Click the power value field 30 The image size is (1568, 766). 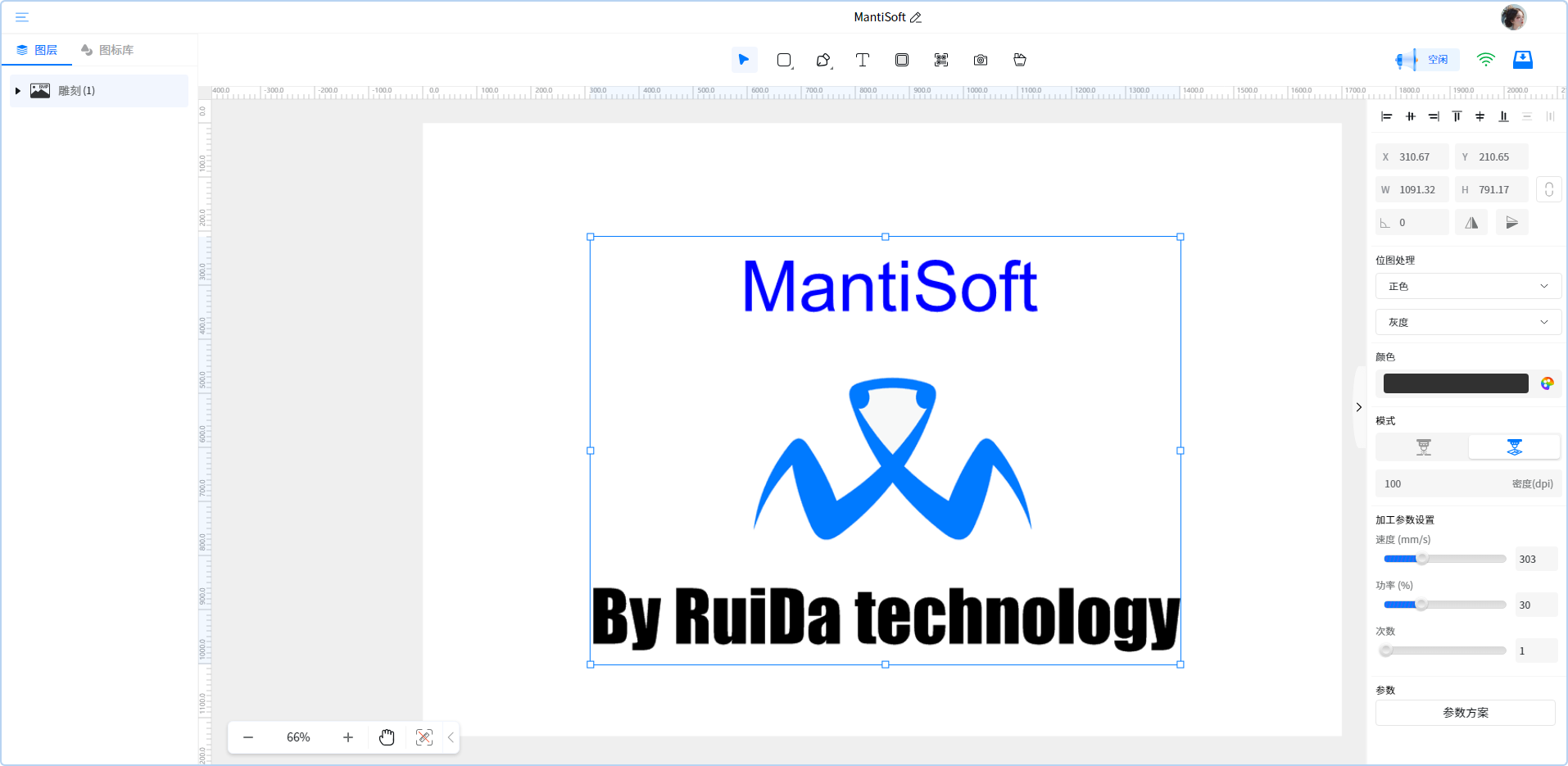[x=1536, y=605]
